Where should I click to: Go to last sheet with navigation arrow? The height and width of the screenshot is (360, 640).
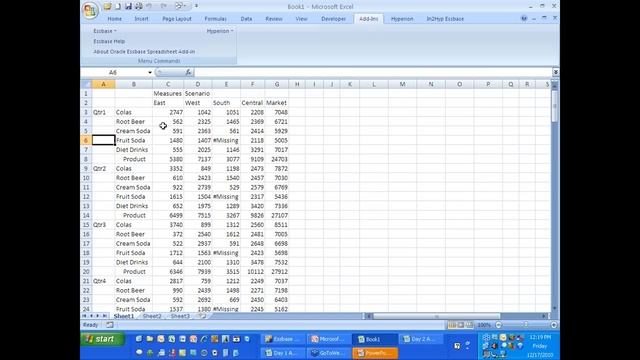(104, 316)
